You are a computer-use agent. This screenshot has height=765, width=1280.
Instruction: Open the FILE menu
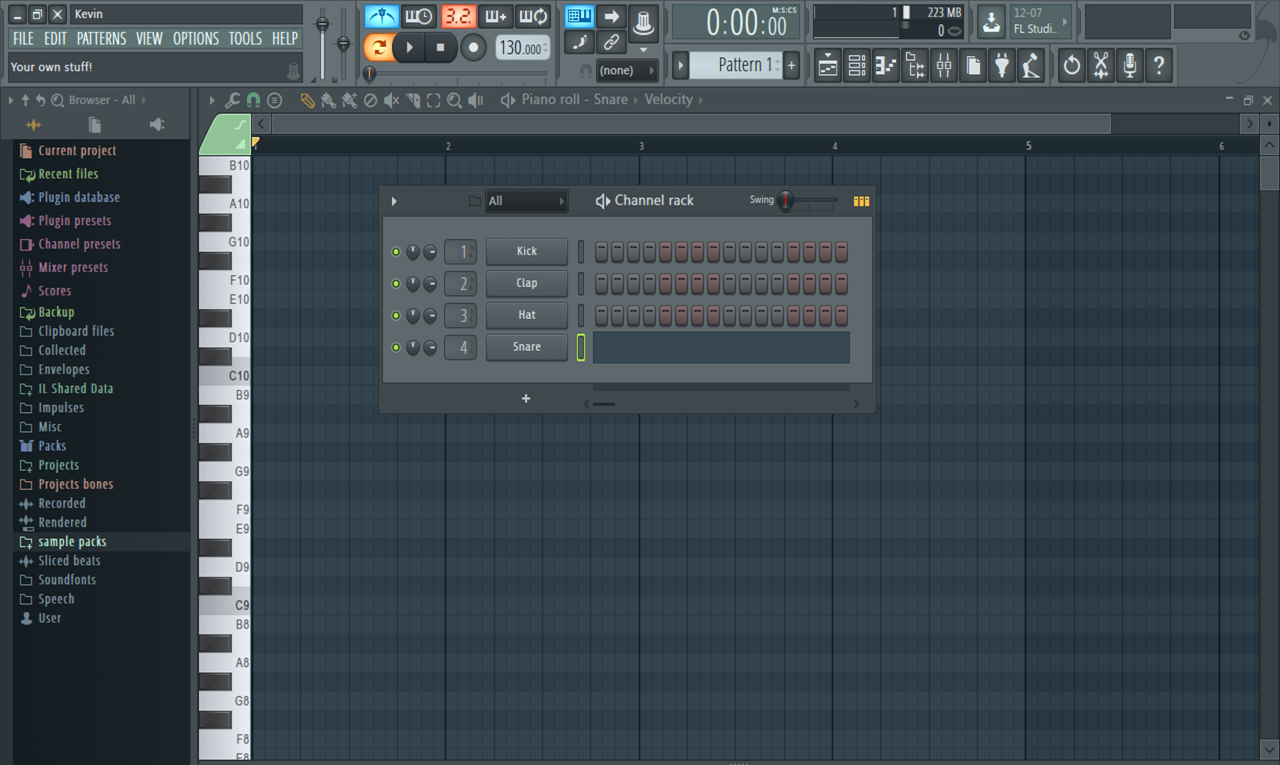(23, 39)
